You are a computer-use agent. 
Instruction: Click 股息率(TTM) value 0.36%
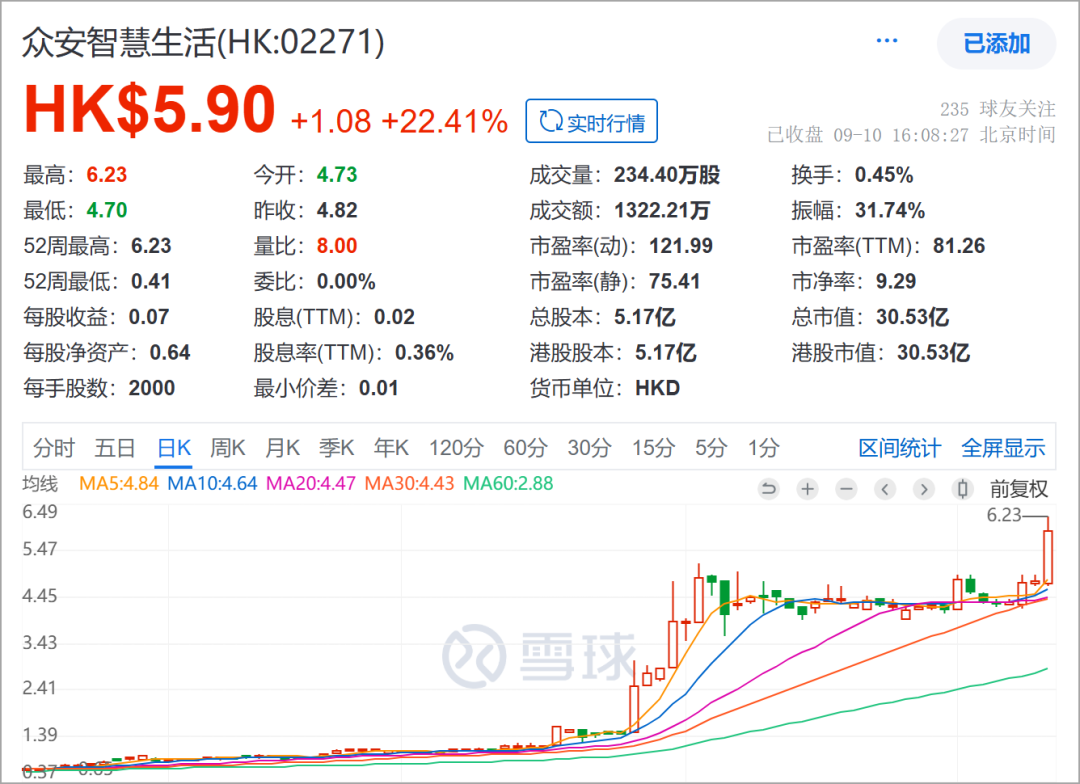[424, 353]
